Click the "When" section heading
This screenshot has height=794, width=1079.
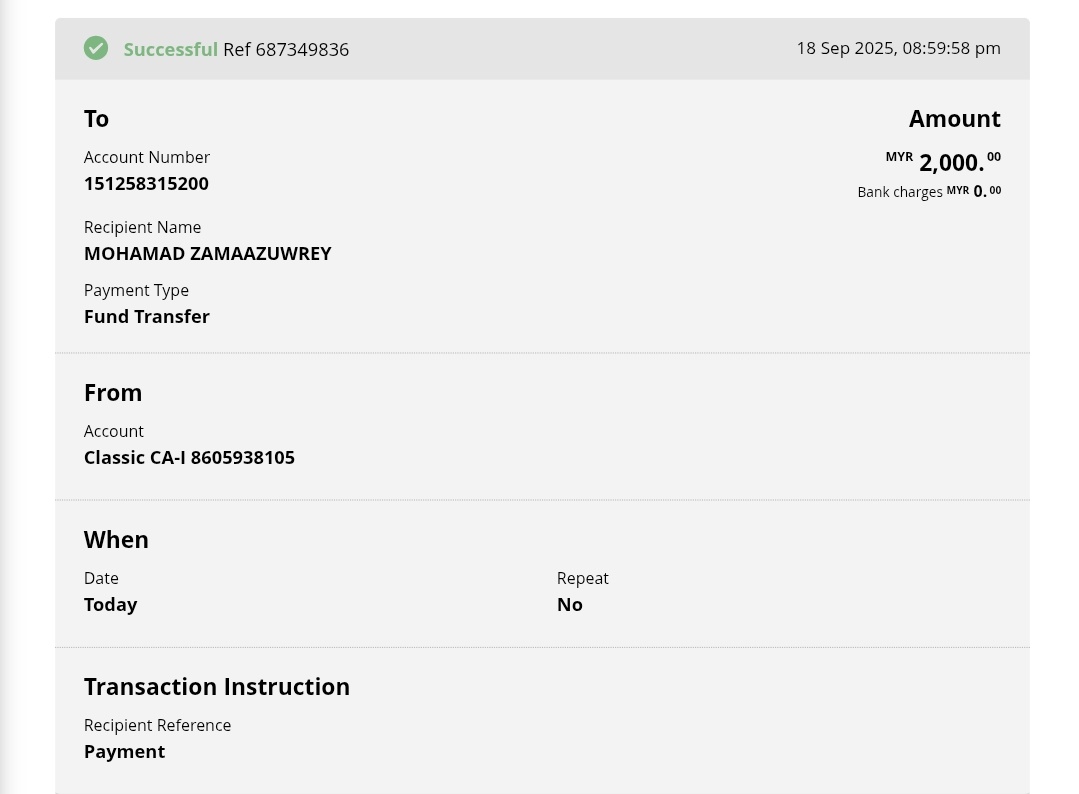click(116, 540)
